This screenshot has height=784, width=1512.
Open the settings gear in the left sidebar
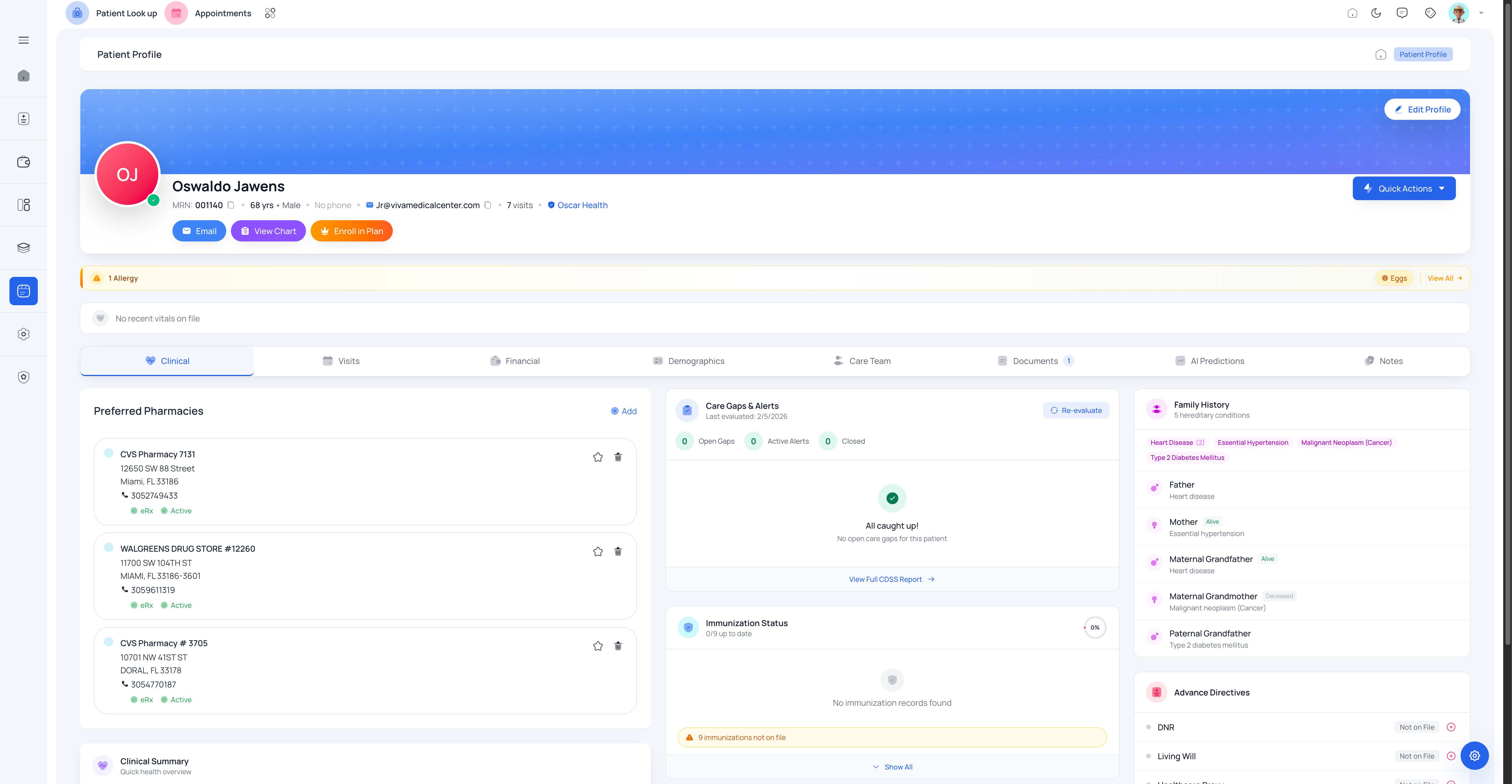24,334
